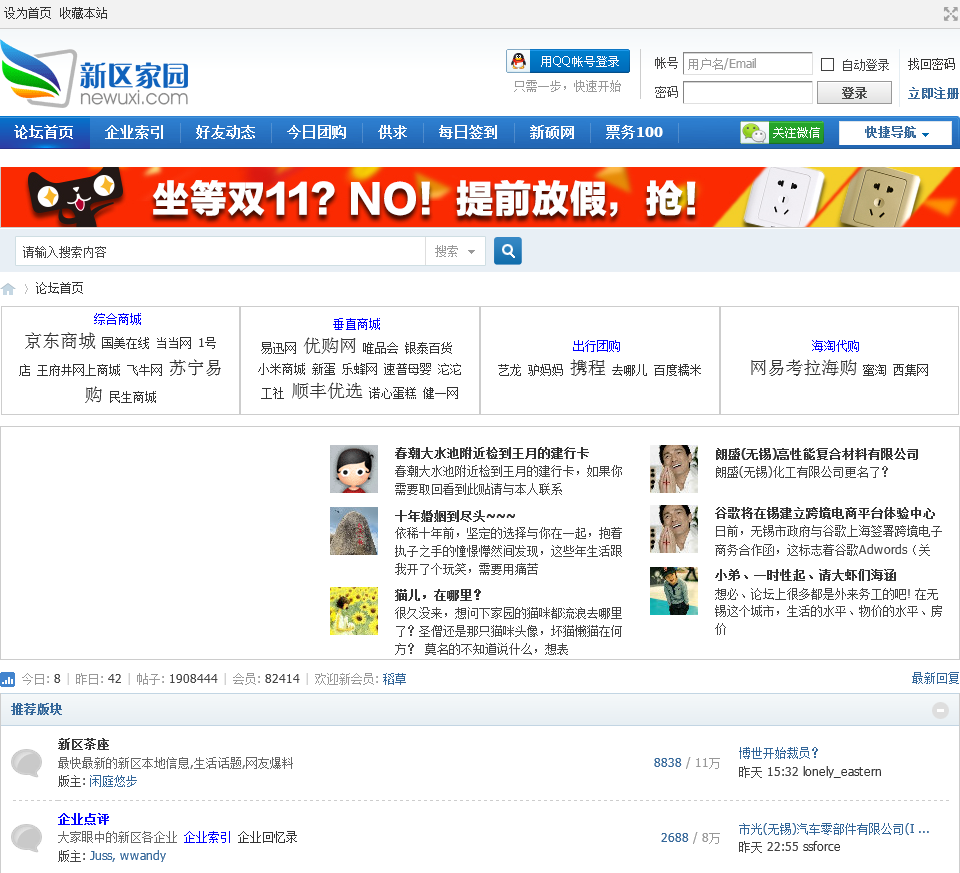
Task: Click the 顺丰优选 link
Action: point(327,391)
